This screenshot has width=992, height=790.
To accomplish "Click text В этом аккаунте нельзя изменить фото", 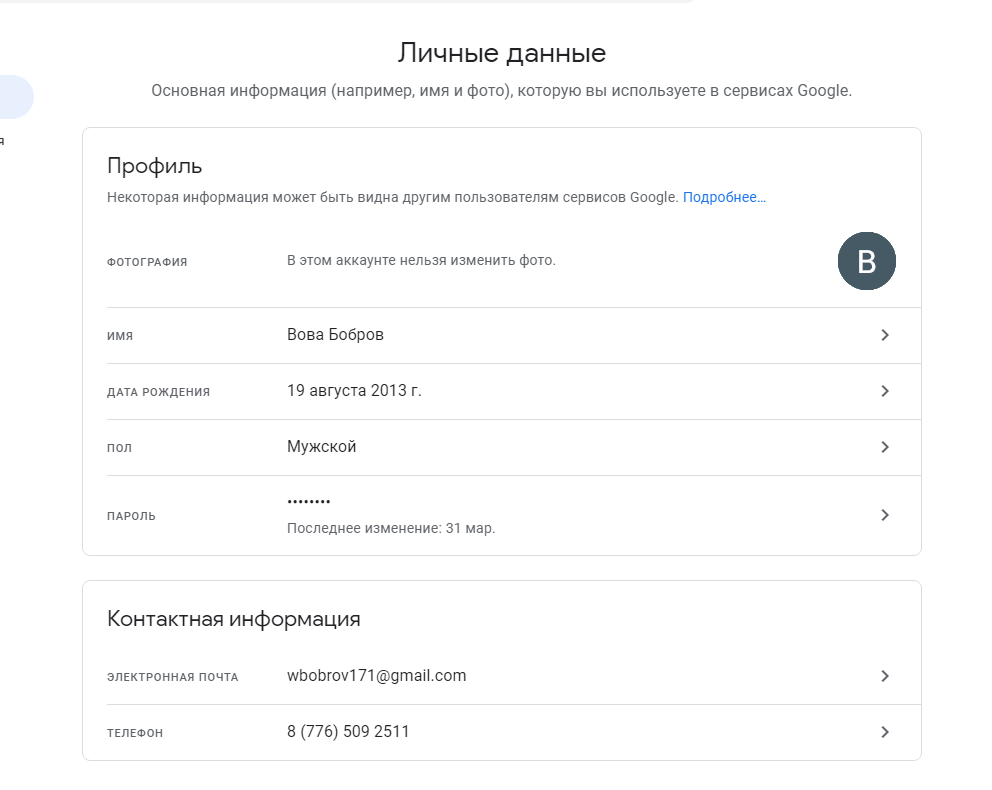I will click(421, 261).
